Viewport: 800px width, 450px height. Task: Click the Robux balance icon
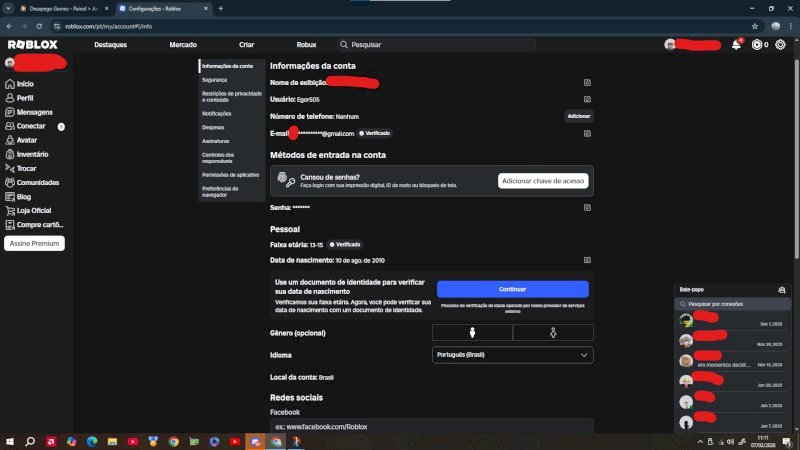tap(757, 45)
